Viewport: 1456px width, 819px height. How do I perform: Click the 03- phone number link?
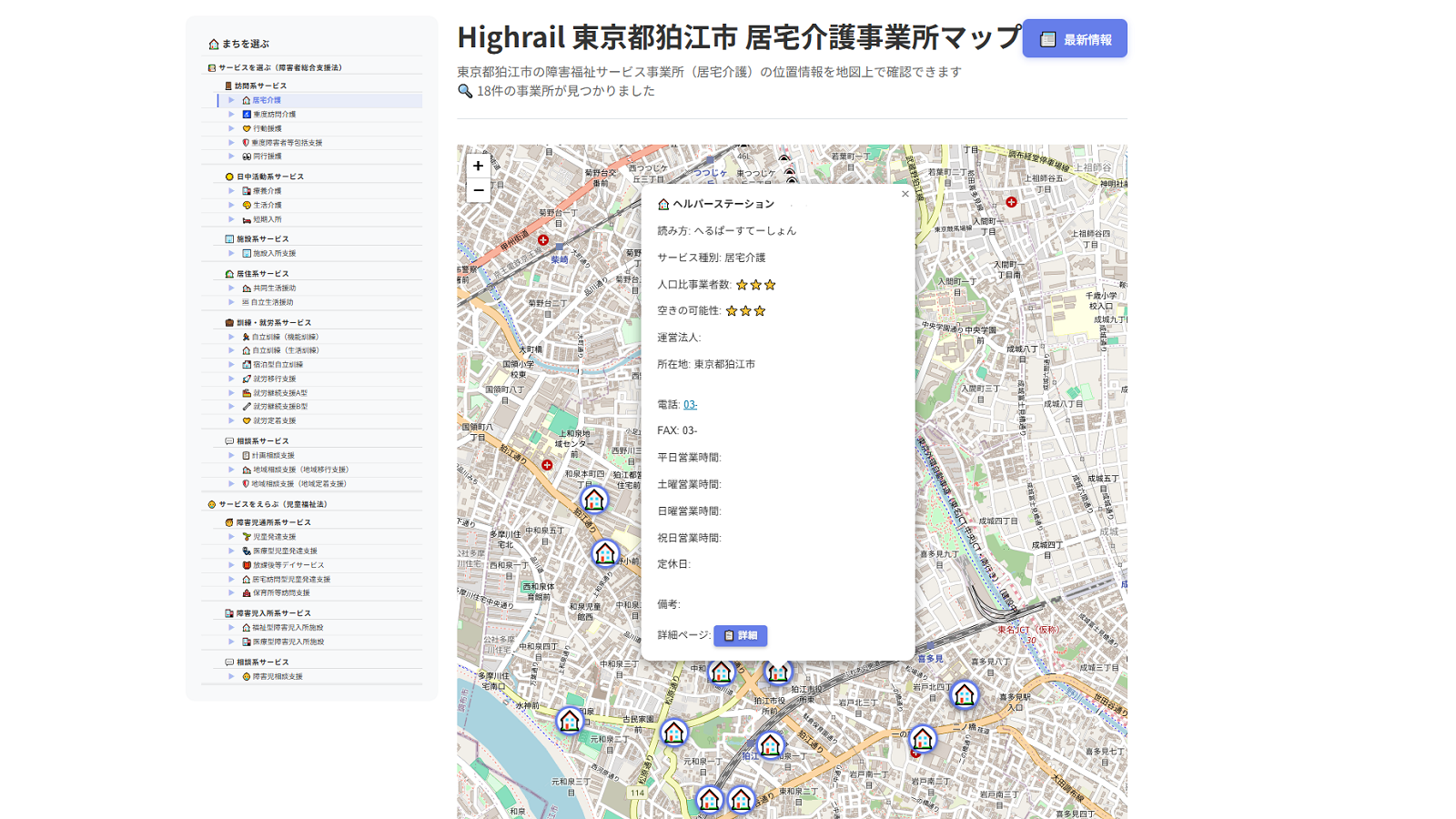pos(691,405)
